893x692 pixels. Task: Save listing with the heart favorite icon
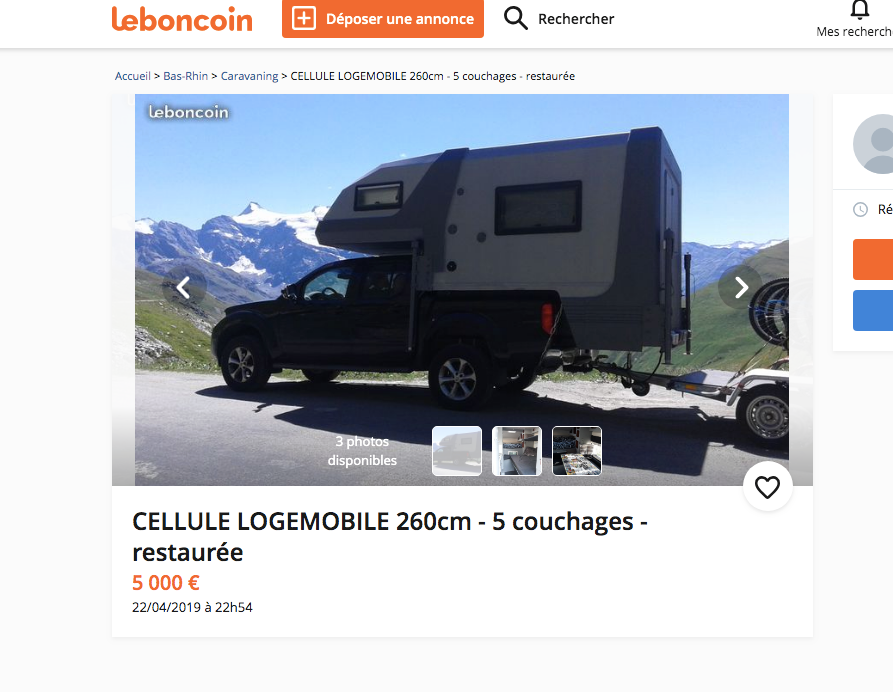point(767,487)
